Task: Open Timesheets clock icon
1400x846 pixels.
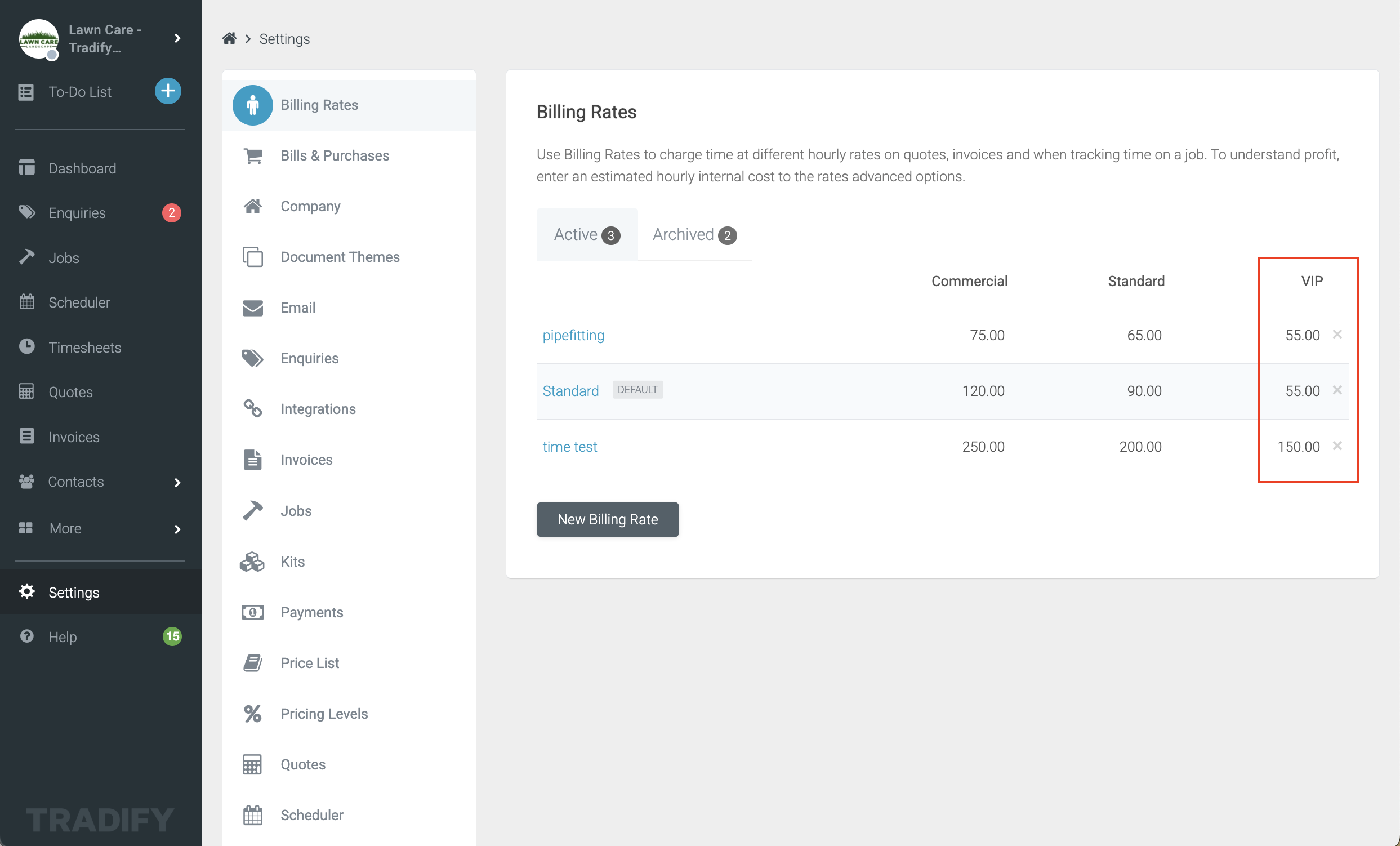Action: click(x=26, y=346)
